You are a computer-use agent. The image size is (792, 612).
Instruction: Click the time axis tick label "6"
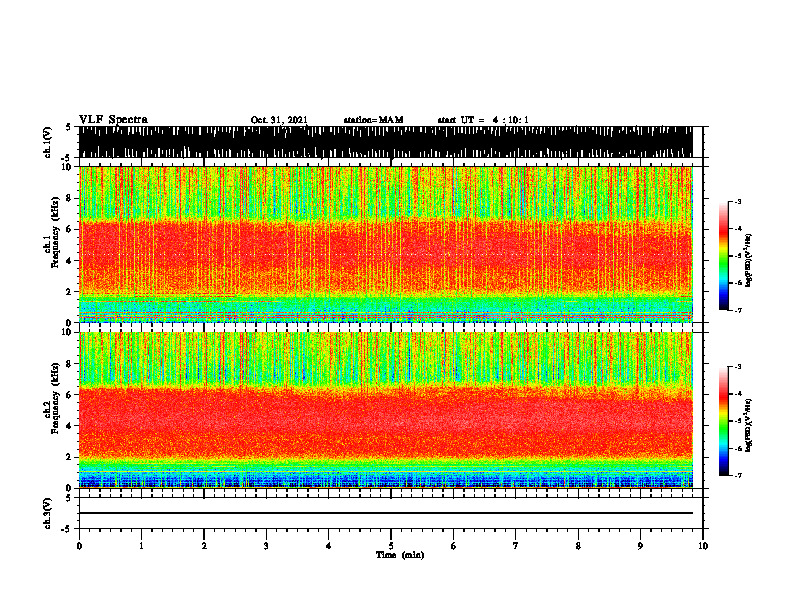click(454, 546)
